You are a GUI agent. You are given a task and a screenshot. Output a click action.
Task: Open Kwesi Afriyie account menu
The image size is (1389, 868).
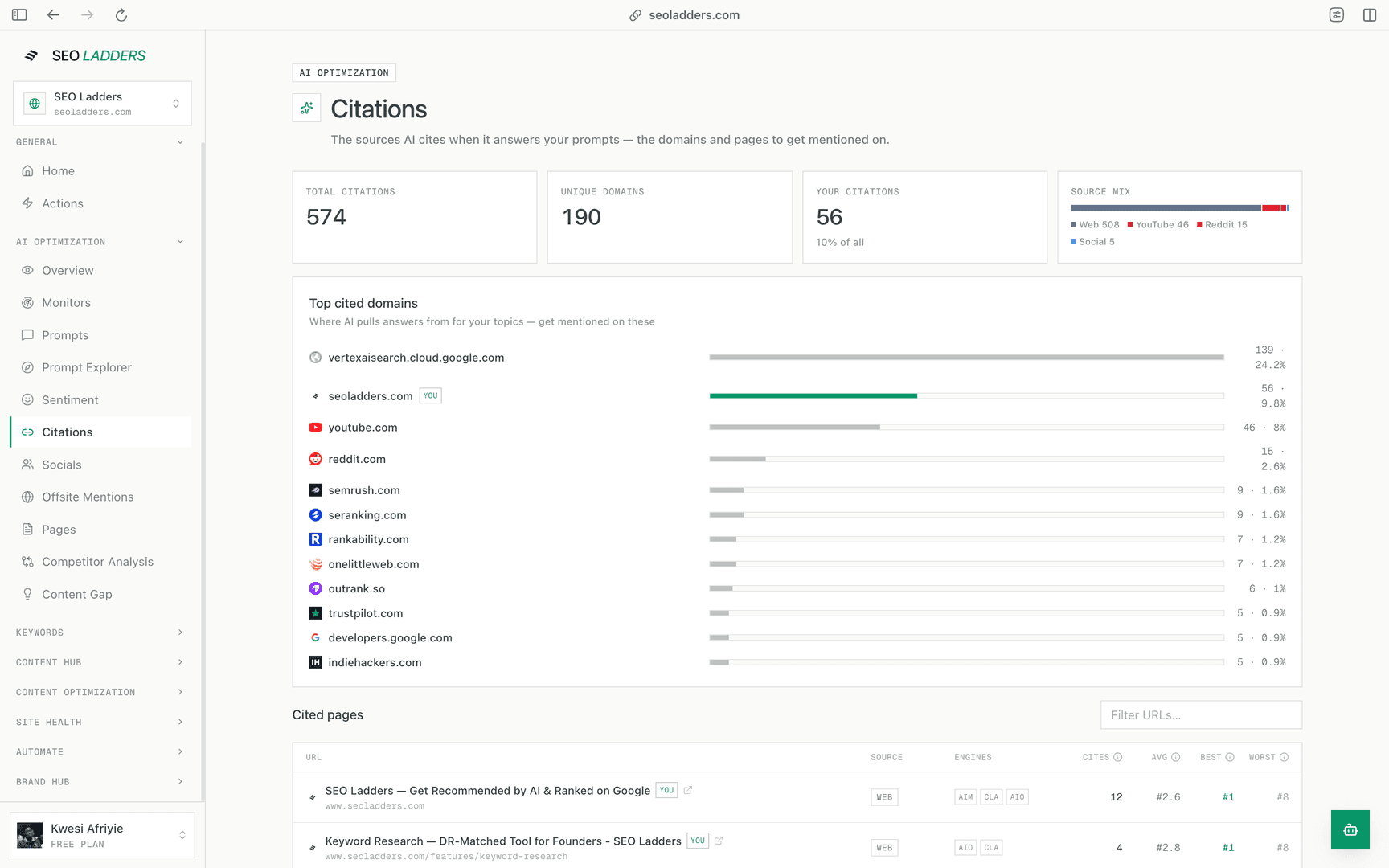point(102,835)
